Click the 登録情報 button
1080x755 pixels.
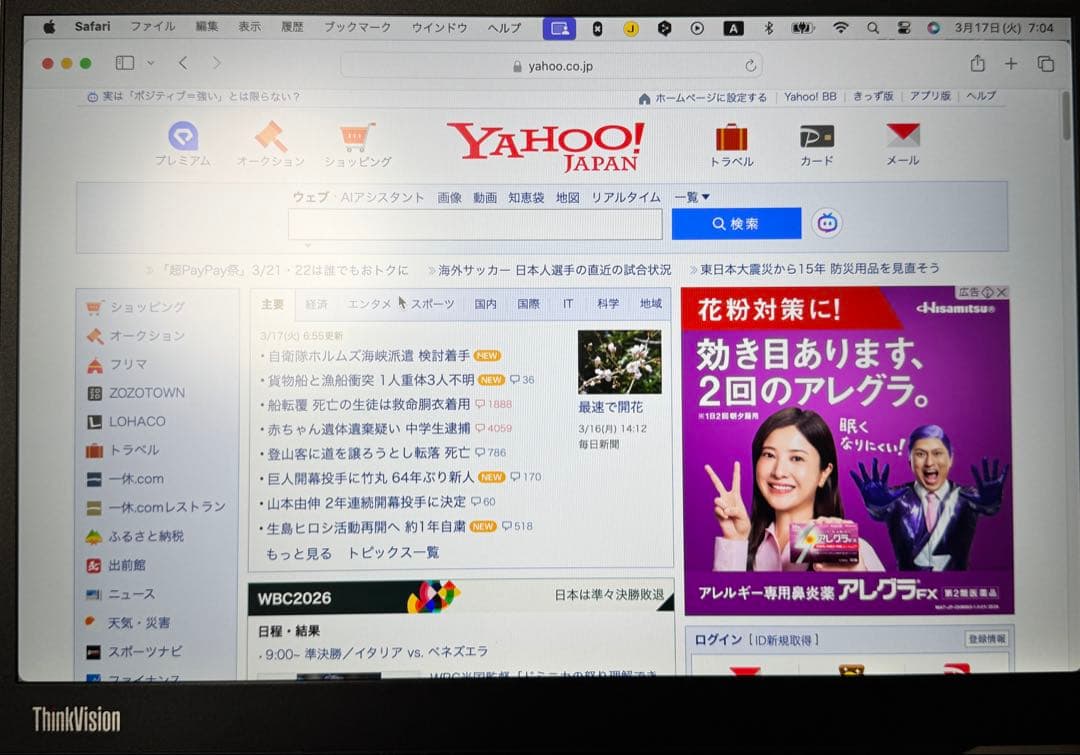click(986, 639)
